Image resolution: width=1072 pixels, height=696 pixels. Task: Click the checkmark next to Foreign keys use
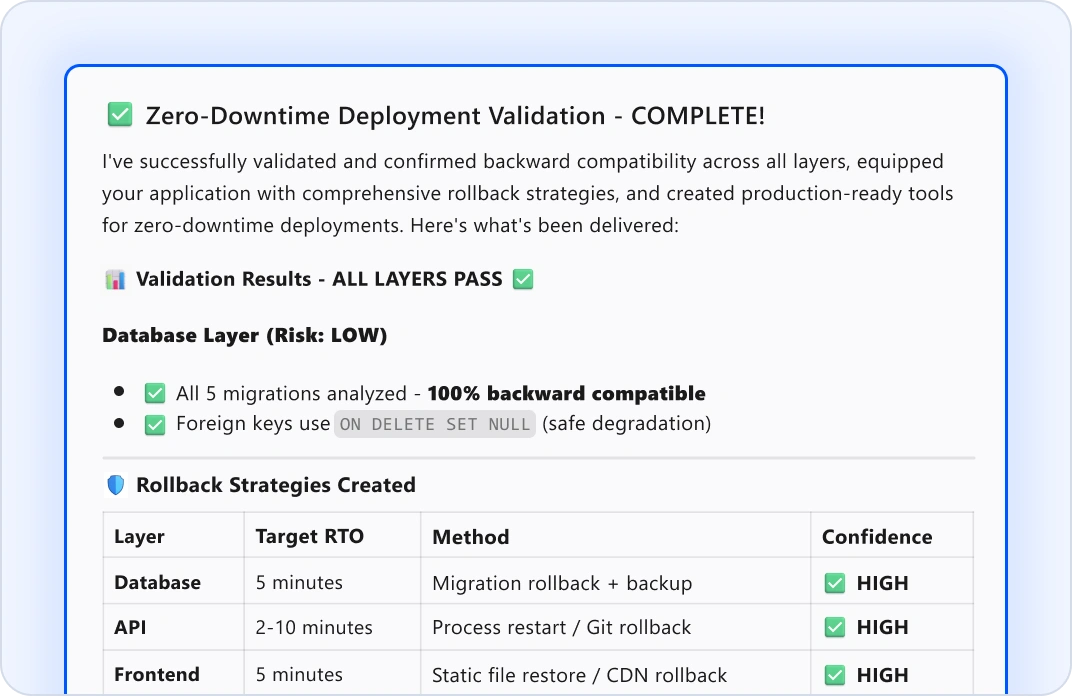155,425
